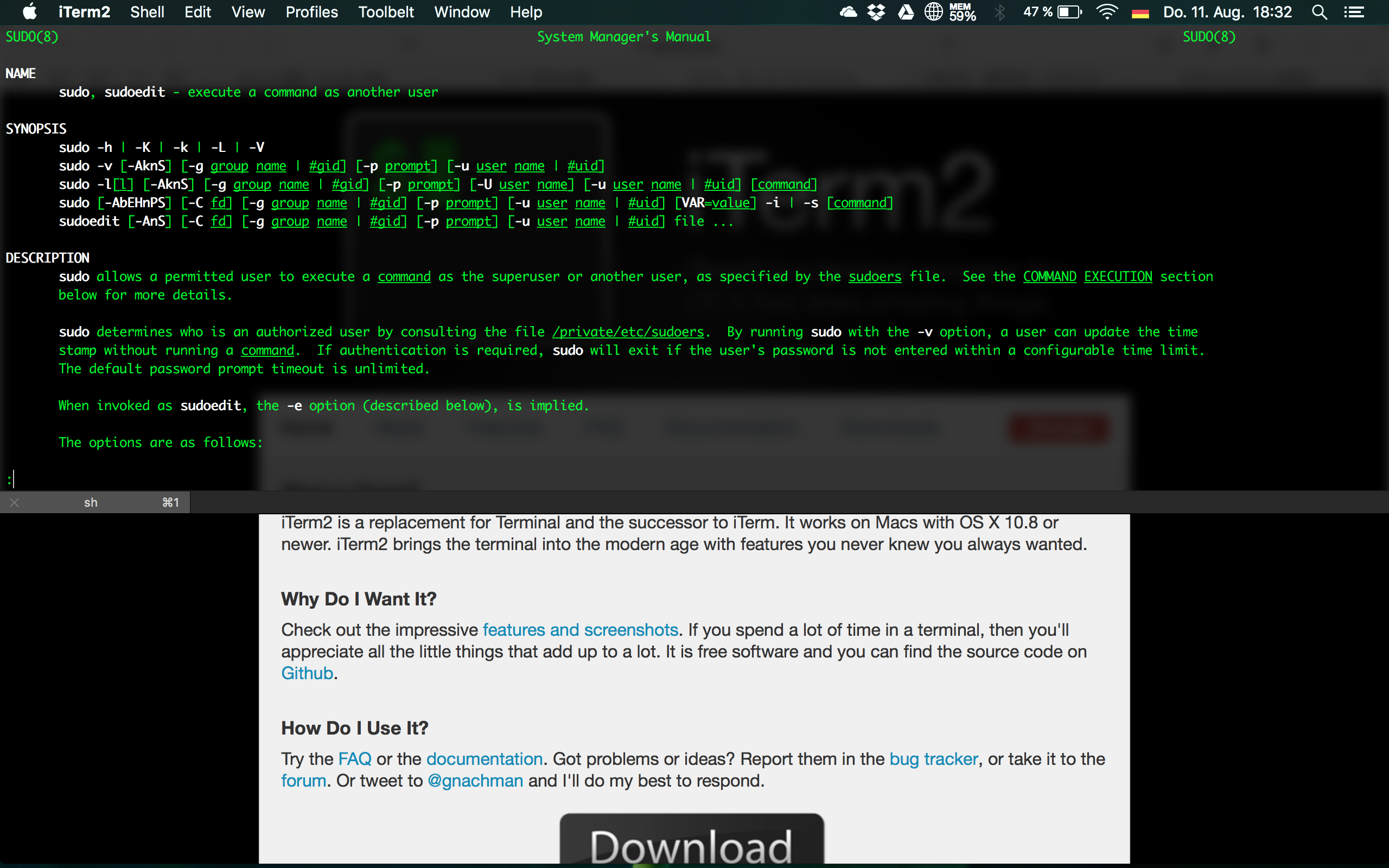Close the sh tab with X icon
Viewport: 1389px width, 868px height.
[14, 502]
